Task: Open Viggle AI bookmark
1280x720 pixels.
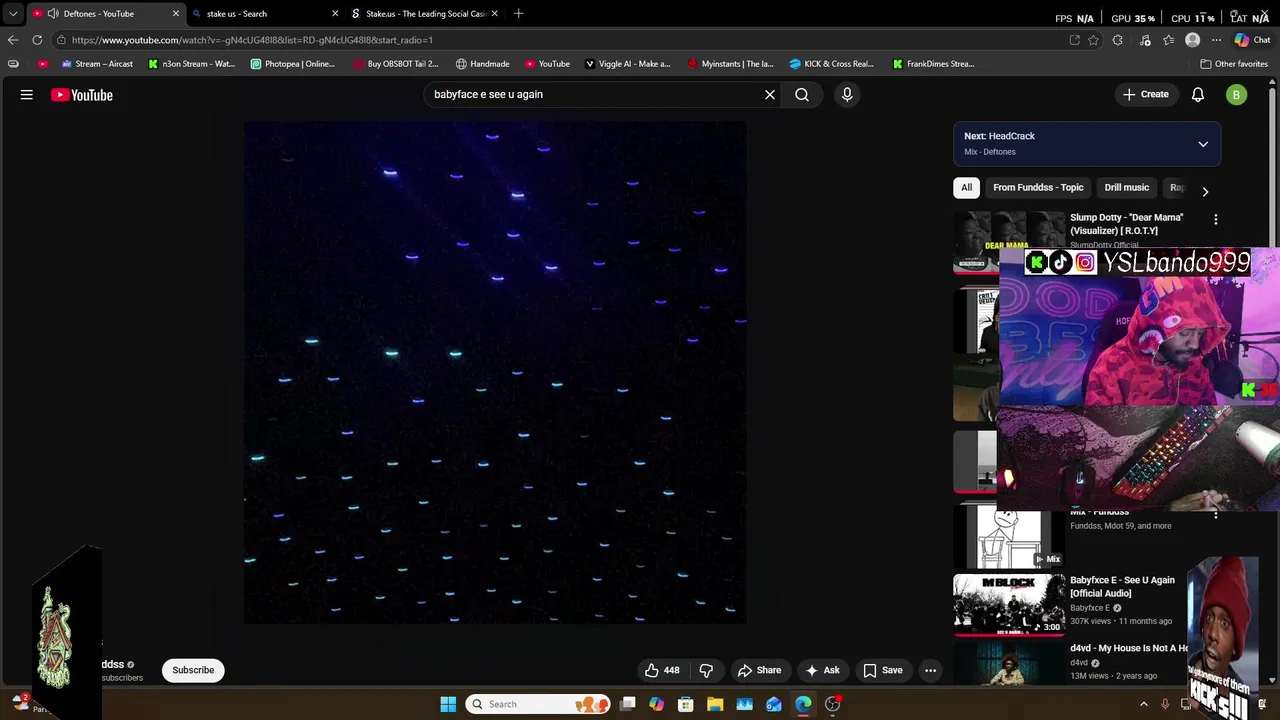Action: click(627, 64)
